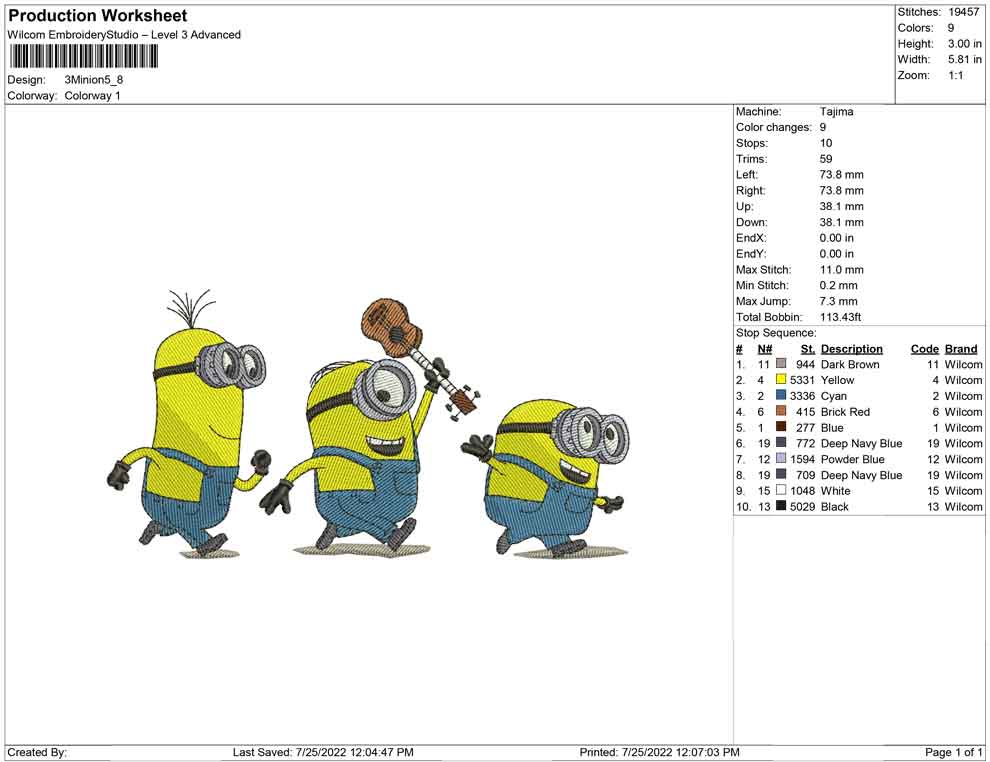Click the Dark Brown color swatch
This screenshot has height=762, width=990.
point(781,364)
